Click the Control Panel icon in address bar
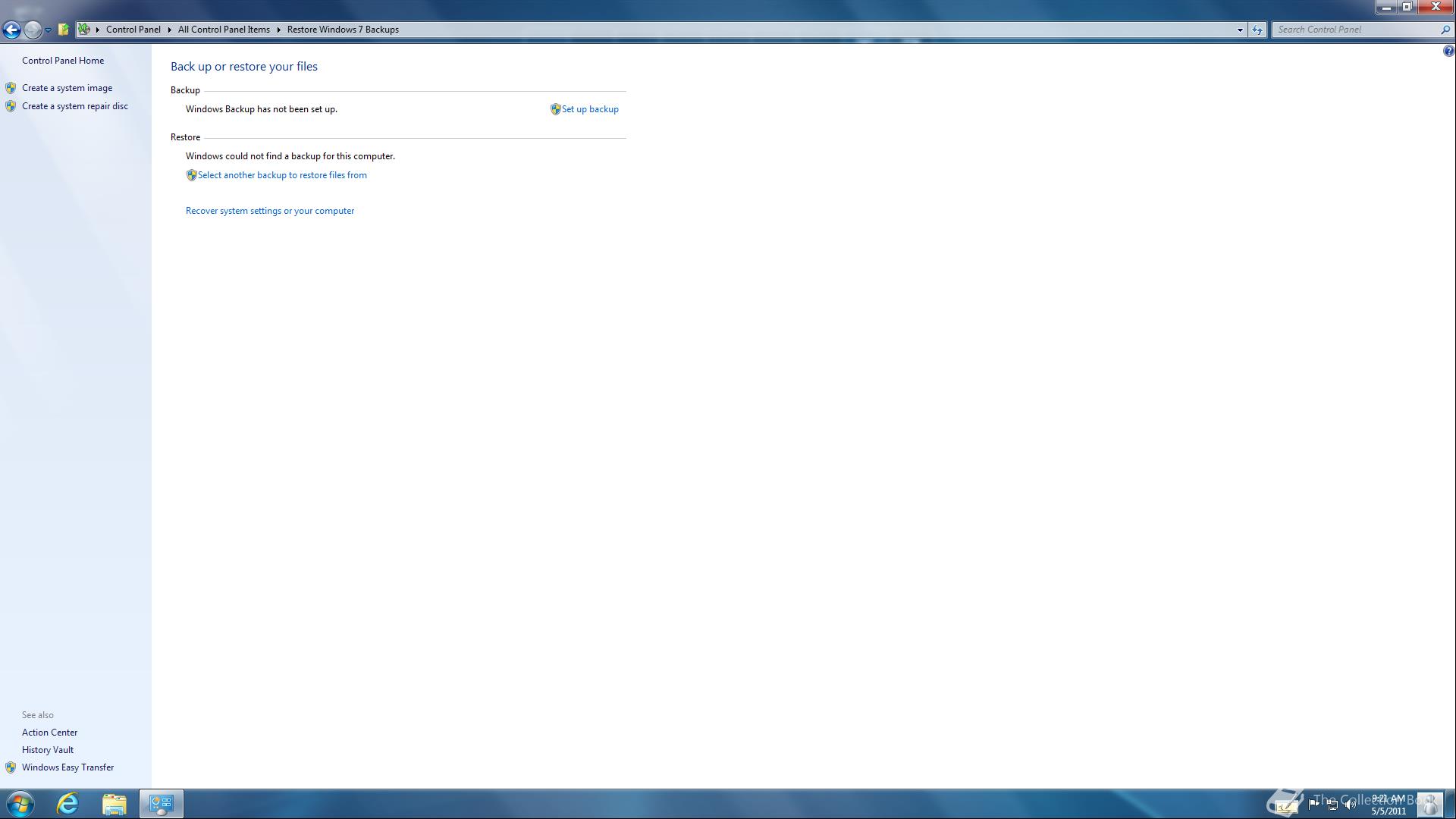This screenshot has width=1456, height=819. coord(84,30)
